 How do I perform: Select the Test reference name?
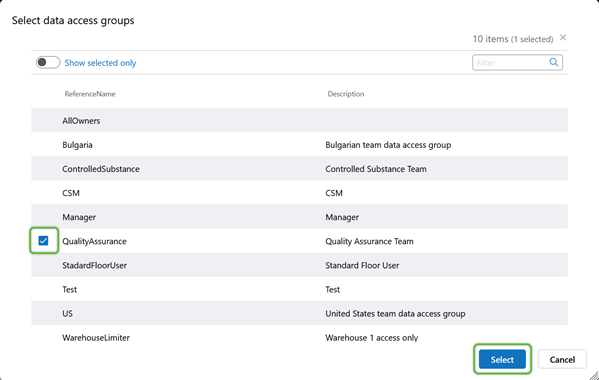(70, 289)
